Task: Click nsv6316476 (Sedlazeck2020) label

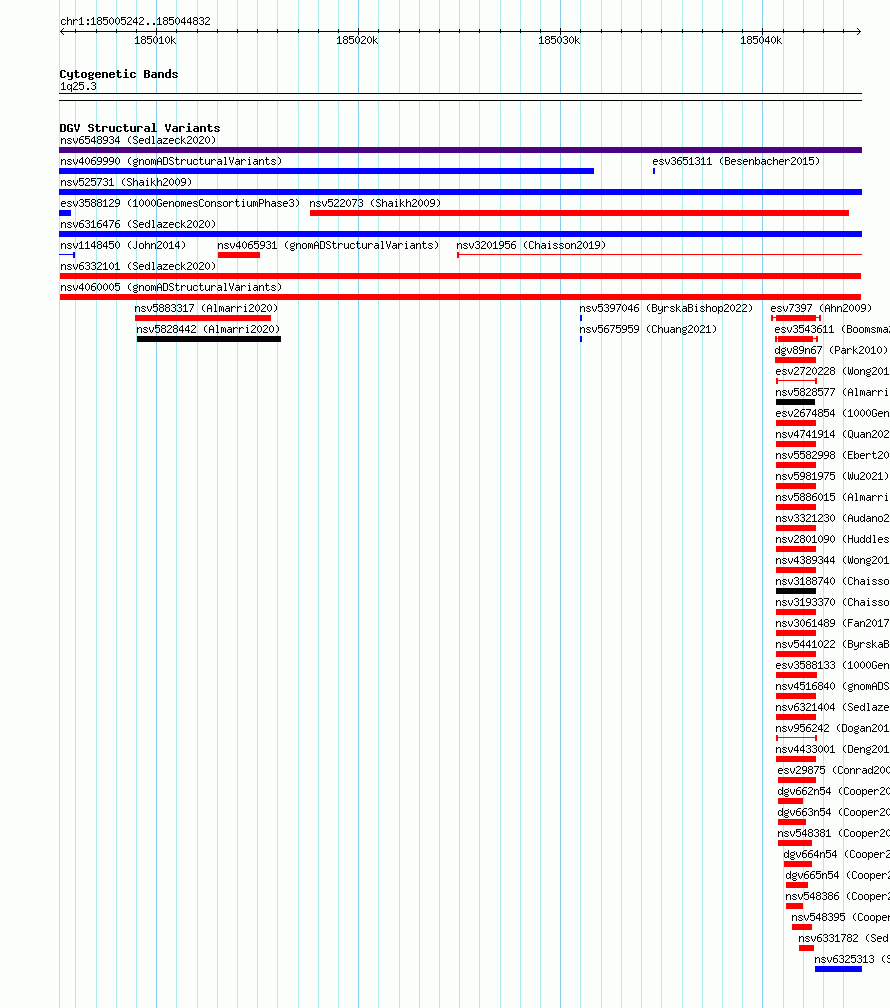Action: pyautogui.click(x=138, y=224)
